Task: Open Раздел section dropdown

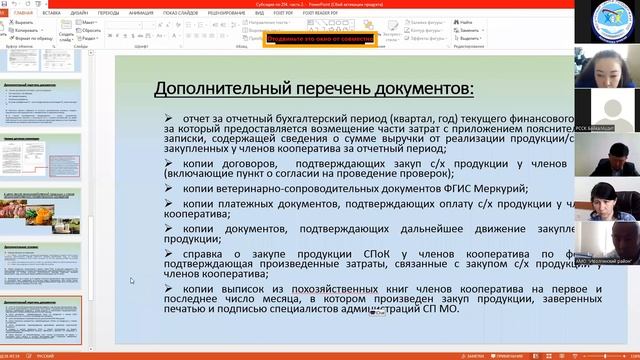Action: click(x=87, y=38)
